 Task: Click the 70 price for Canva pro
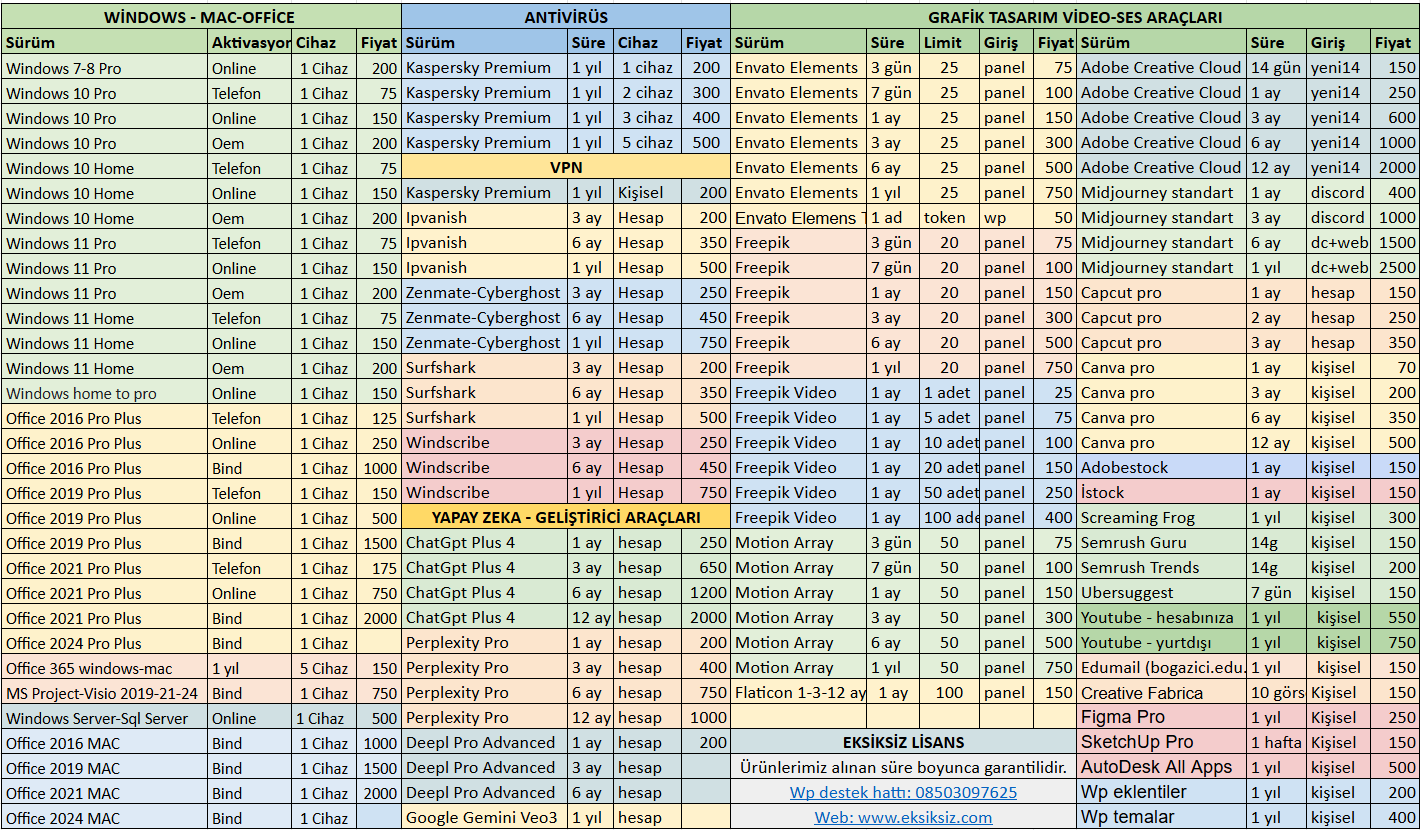(1394, 367)
